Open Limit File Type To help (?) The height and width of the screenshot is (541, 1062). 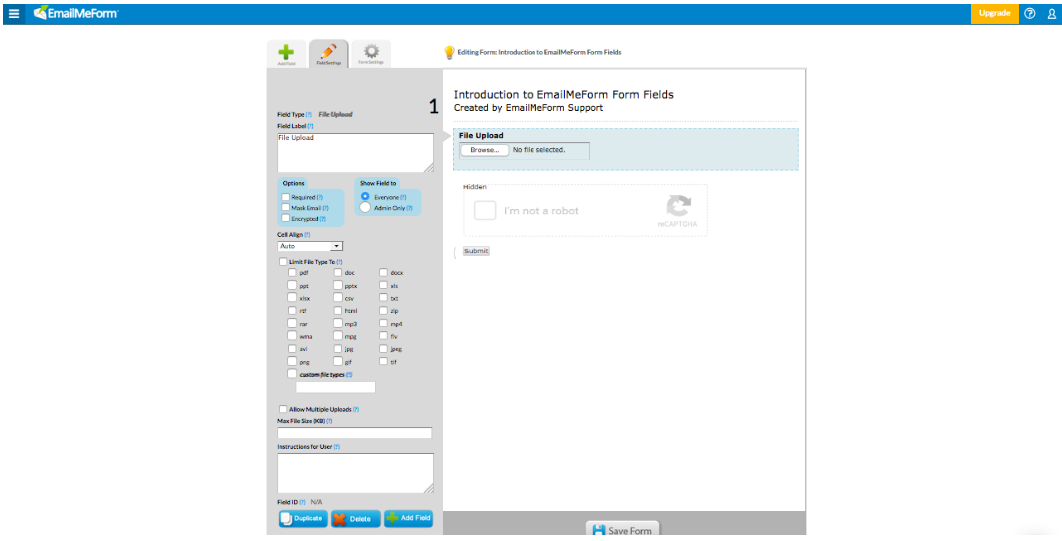pos(339,262)
